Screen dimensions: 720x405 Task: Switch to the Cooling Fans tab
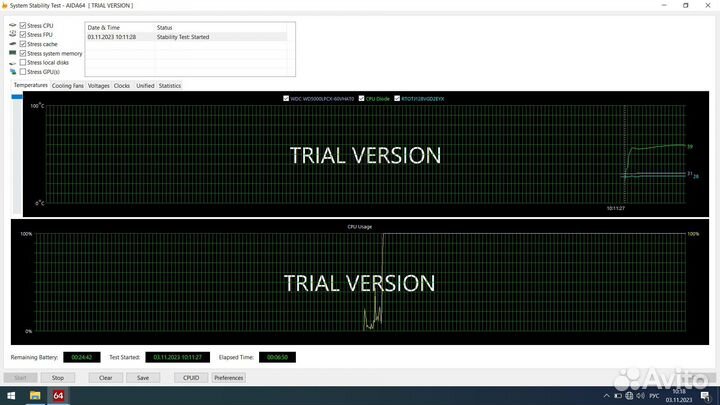[x=68, y=86]
